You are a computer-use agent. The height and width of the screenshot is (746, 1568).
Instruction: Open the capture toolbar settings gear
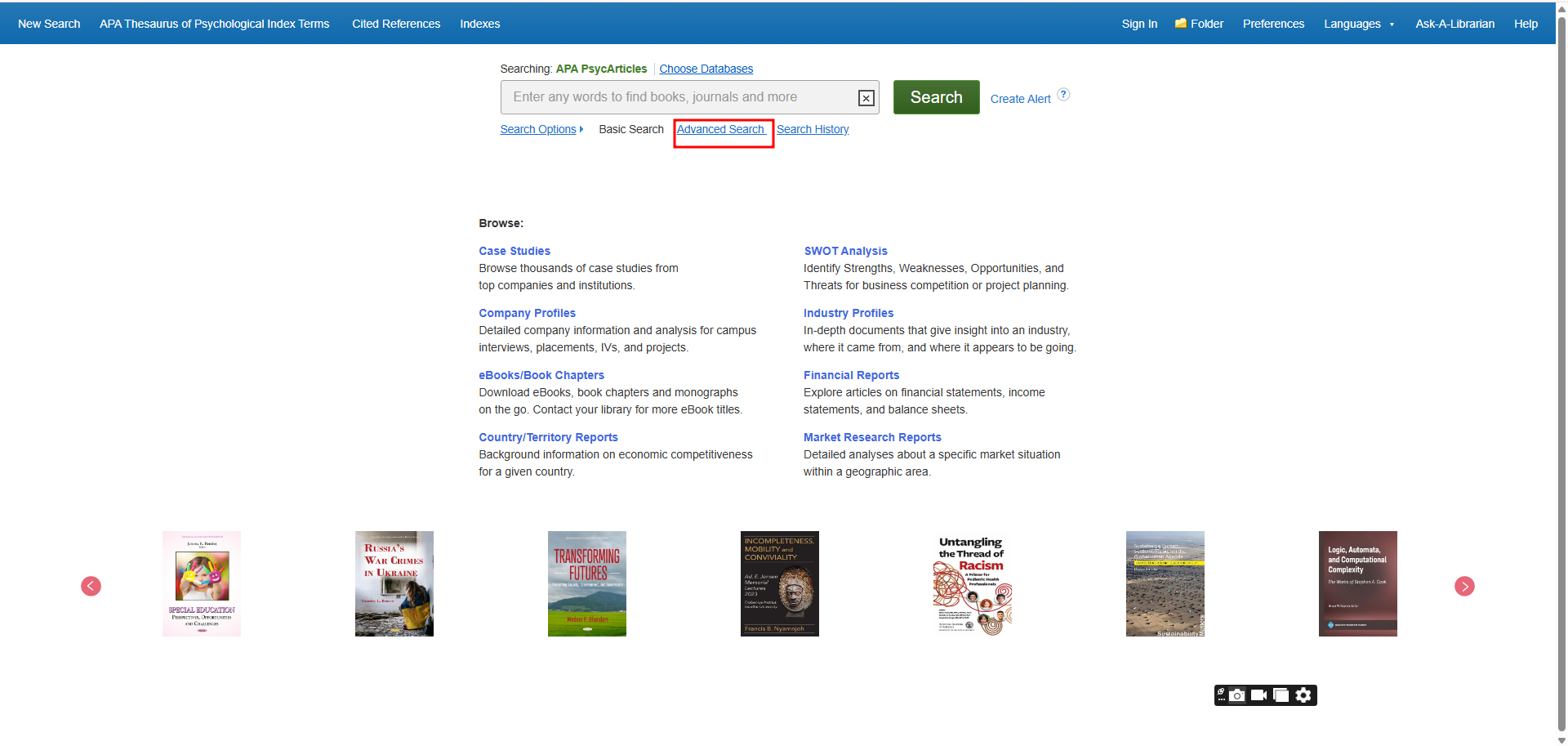point(1303,695)
